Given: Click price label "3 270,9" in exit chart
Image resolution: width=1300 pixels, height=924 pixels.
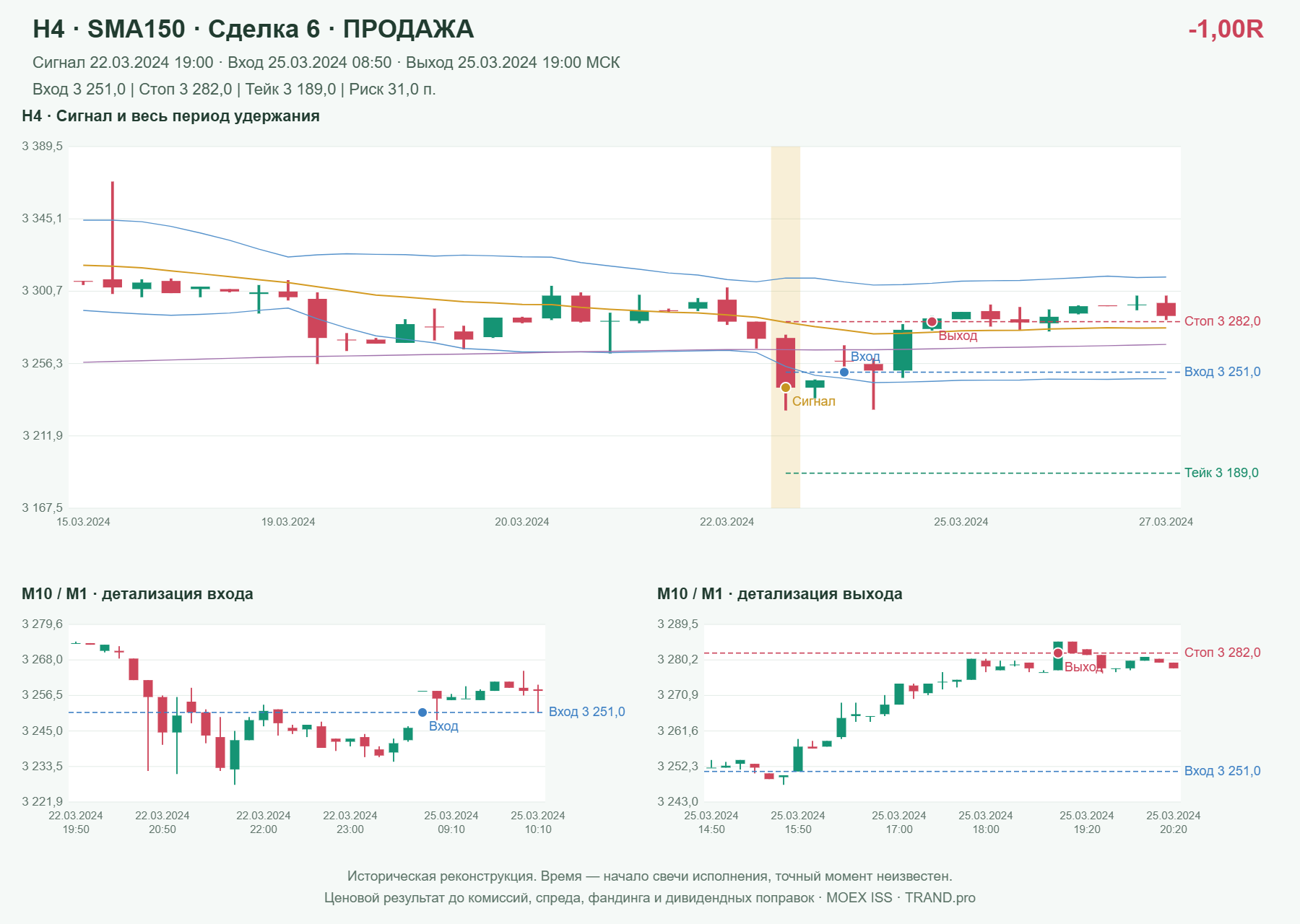Looking at the screenshot, I should pos(678,695).
